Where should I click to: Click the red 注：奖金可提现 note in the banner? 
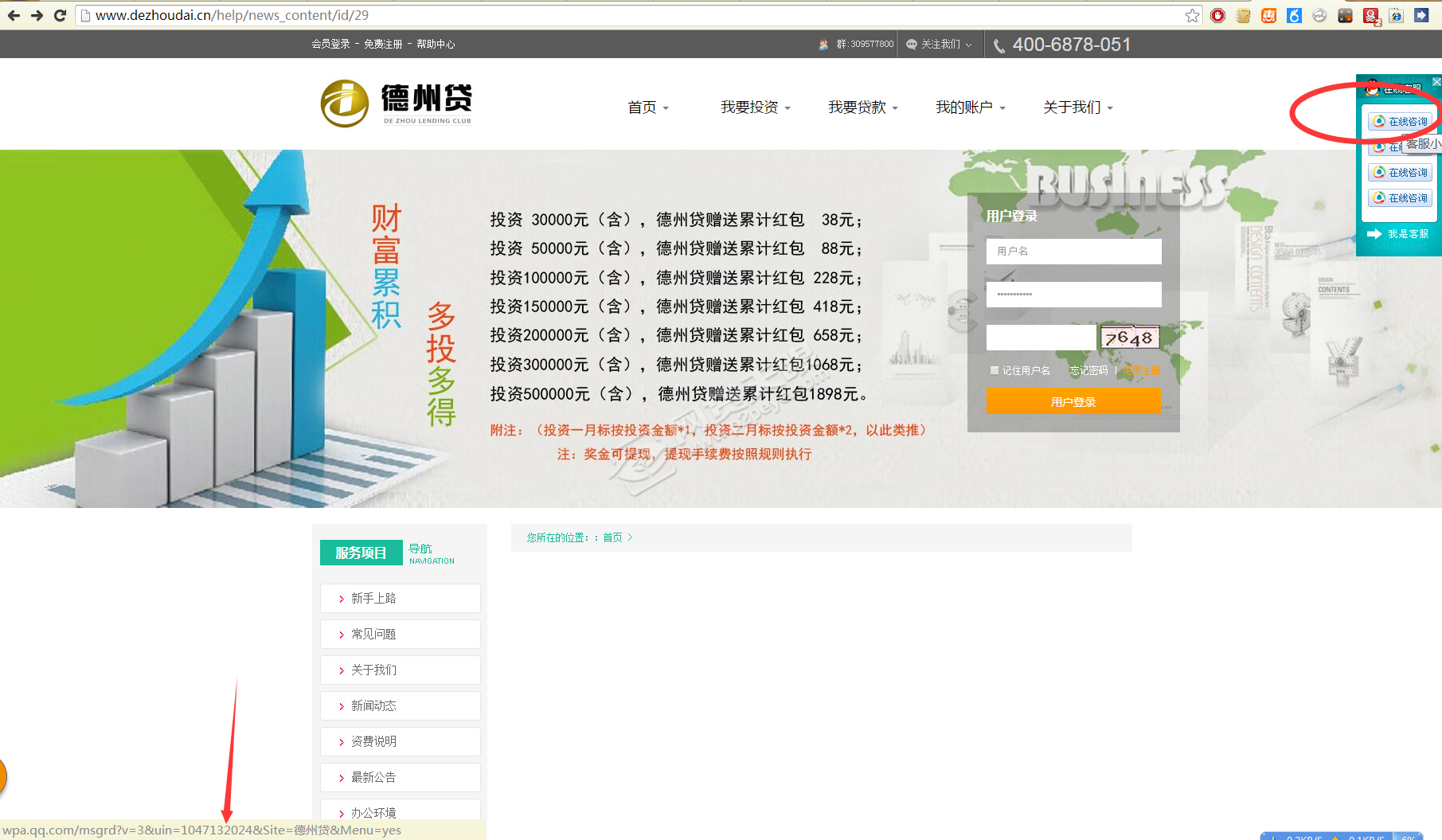click(x=684, y=454)
